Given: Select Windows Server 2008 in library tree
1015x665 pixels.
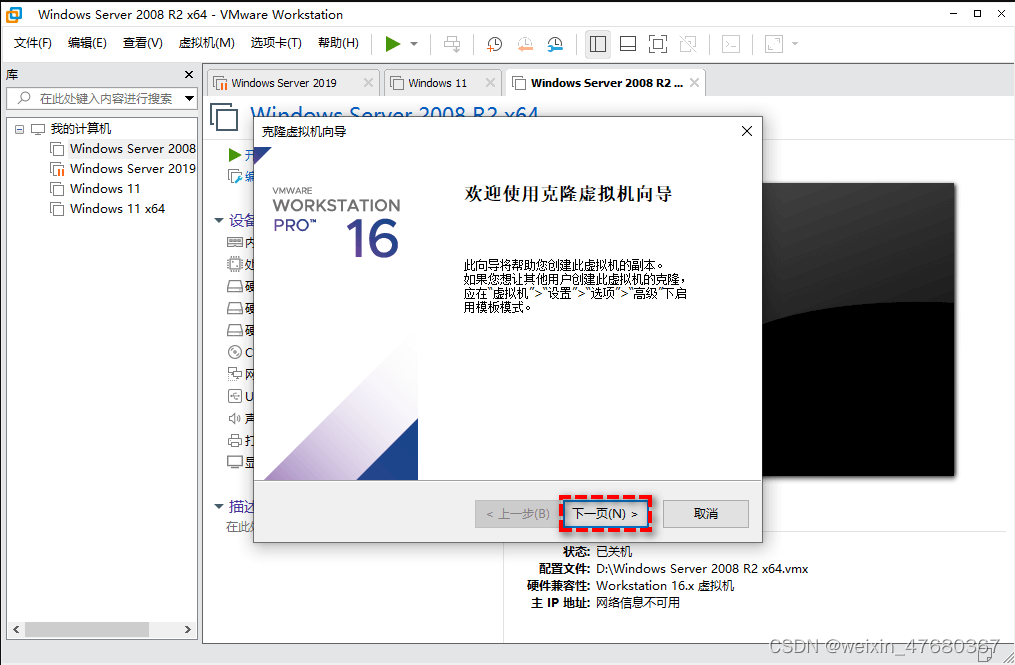Looking at the screenshot, I should (133, 149).
